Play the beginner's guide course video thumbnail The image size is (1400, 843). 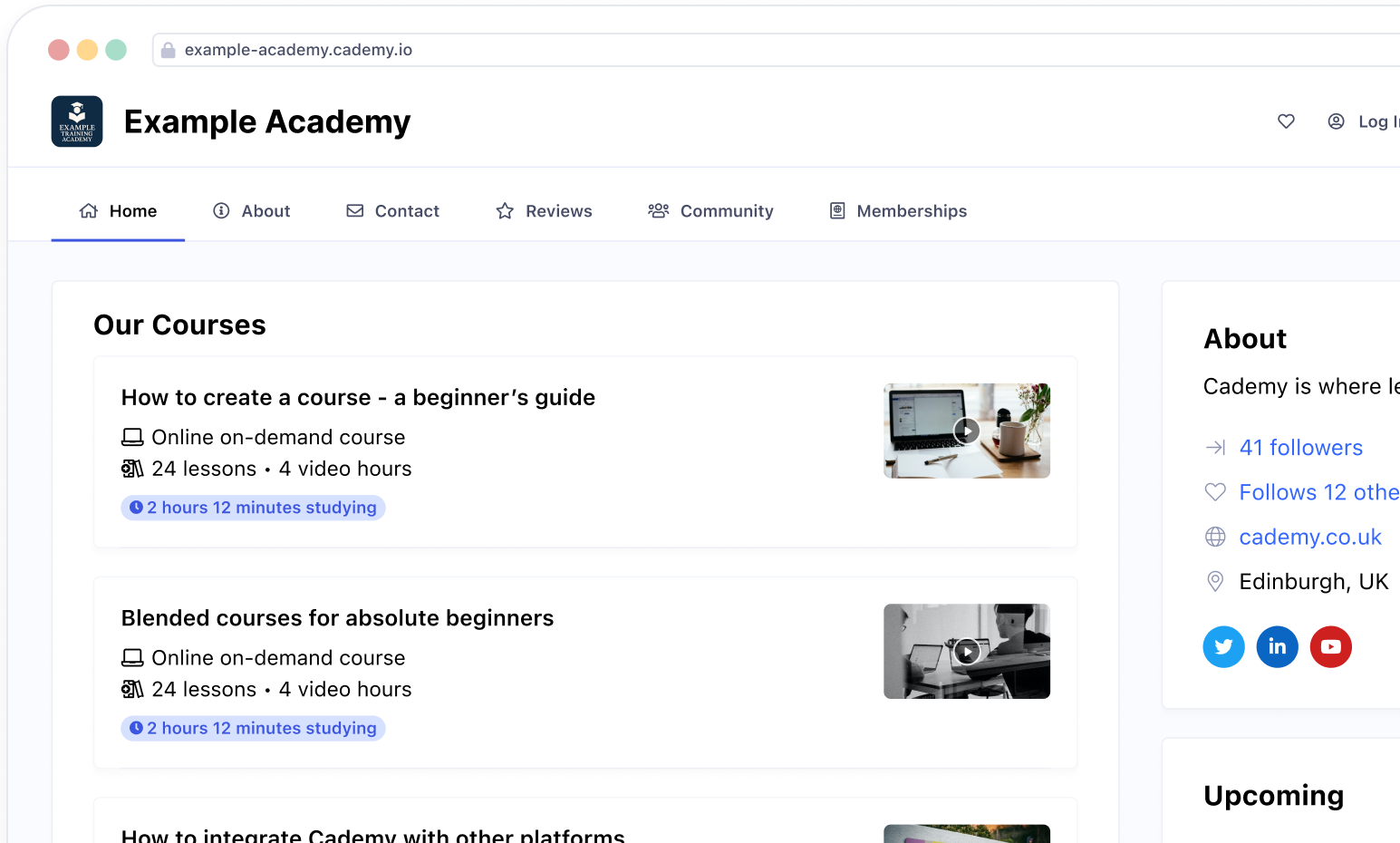(967, 431)
